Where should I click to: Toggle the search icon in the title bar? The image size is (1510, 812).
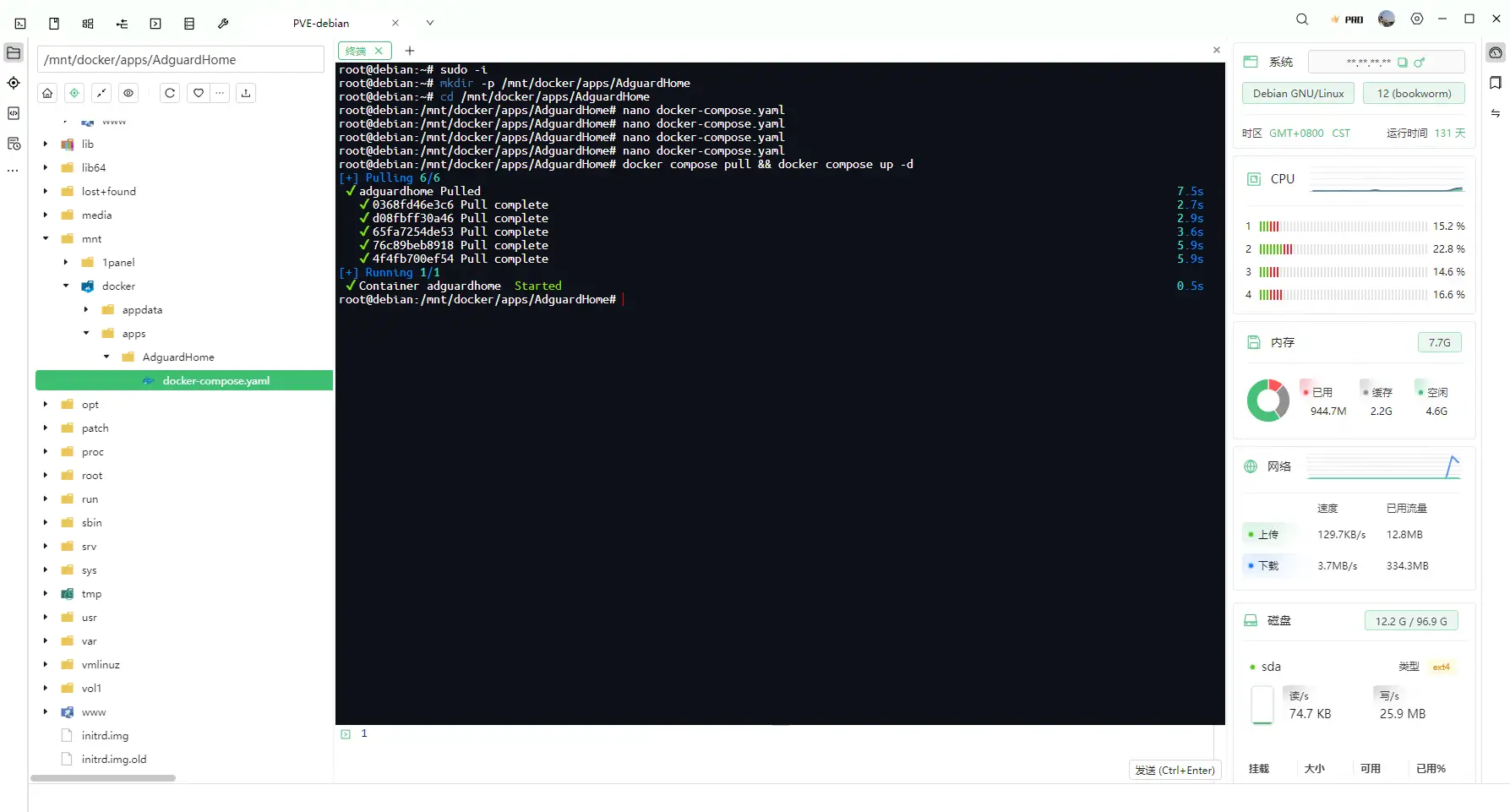1301,19
